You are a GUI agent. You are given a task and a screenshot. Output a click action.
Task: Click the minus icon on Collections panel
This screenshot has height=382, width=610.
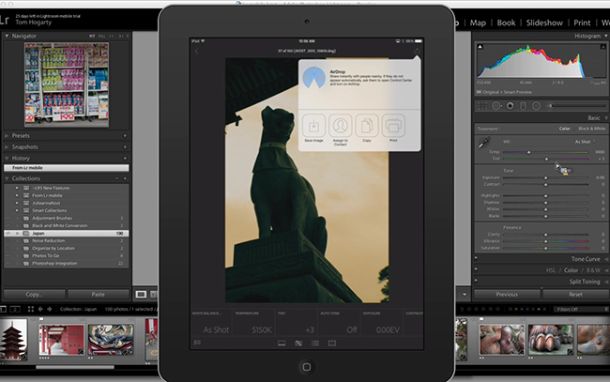117,179
